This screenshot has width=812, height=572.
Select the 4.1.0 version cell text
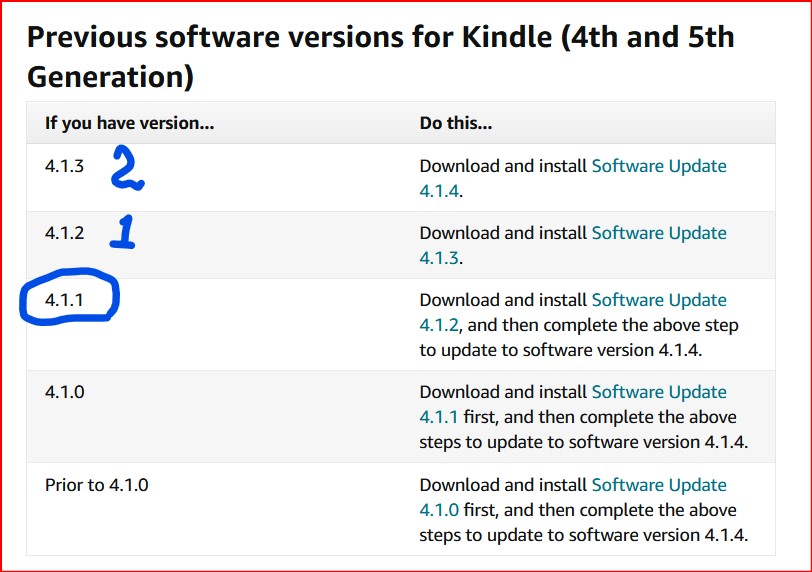pos(65,392)
